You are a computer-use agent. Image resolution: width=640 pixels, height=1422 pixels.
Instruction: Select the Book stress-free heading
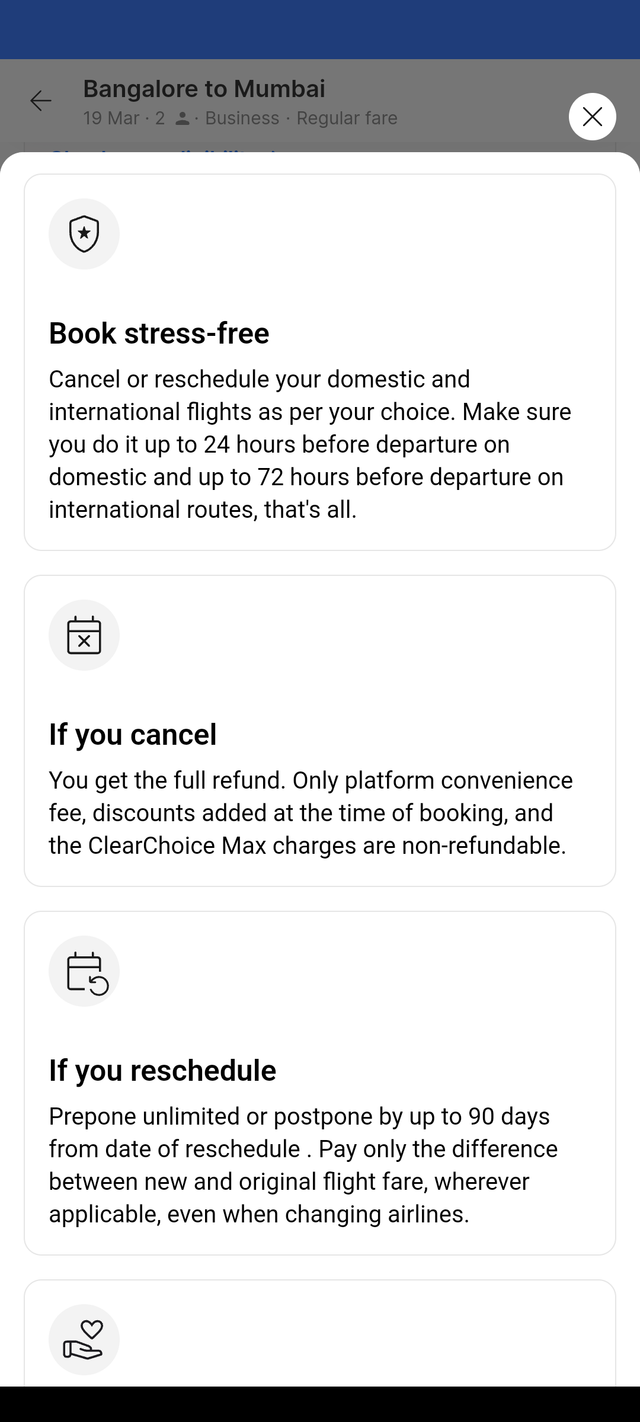click(159, 333)
